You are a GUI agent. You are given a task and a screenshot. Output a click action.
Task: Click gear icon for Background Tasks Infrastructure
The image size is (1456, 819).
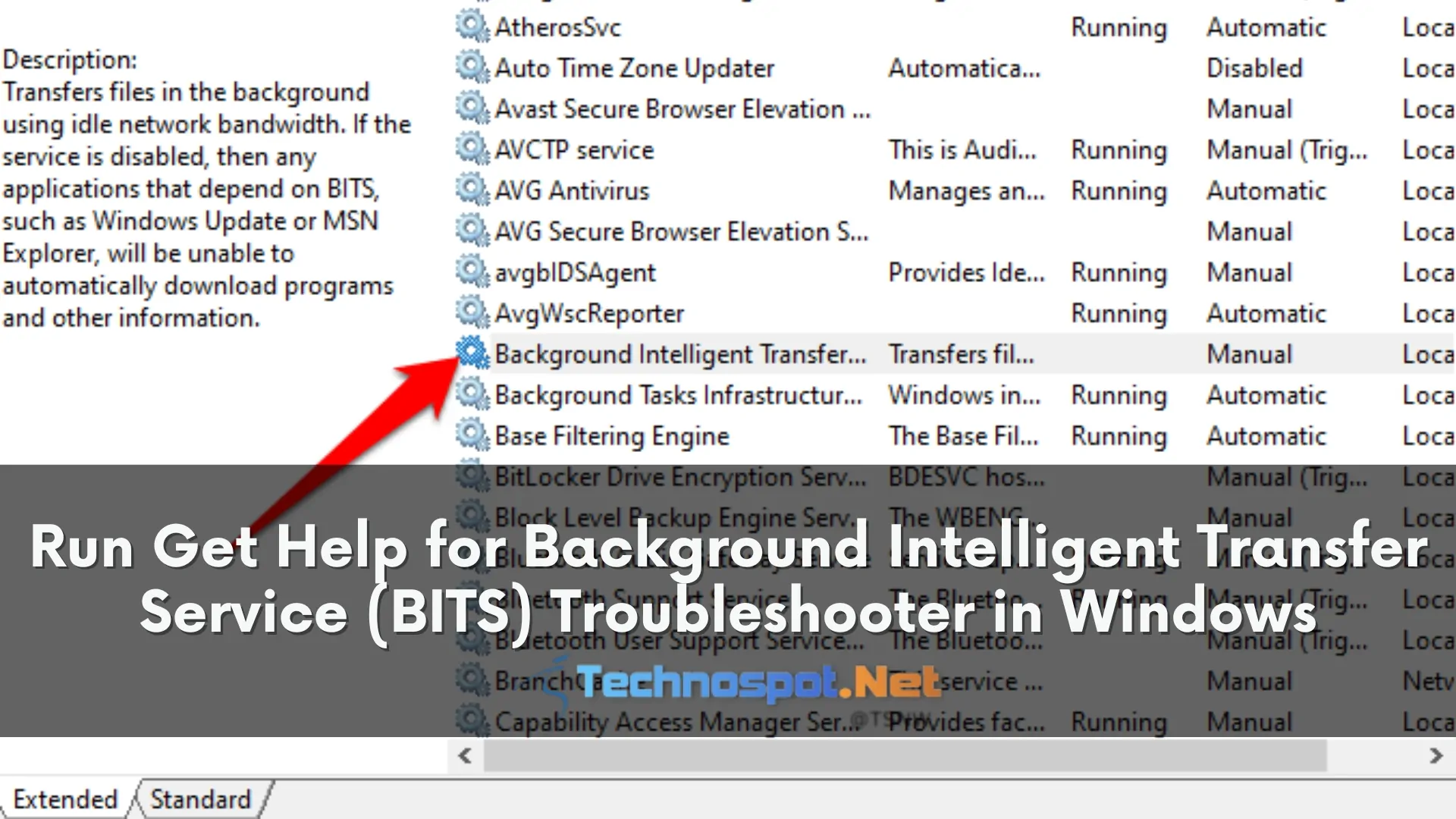coord(472,395)
